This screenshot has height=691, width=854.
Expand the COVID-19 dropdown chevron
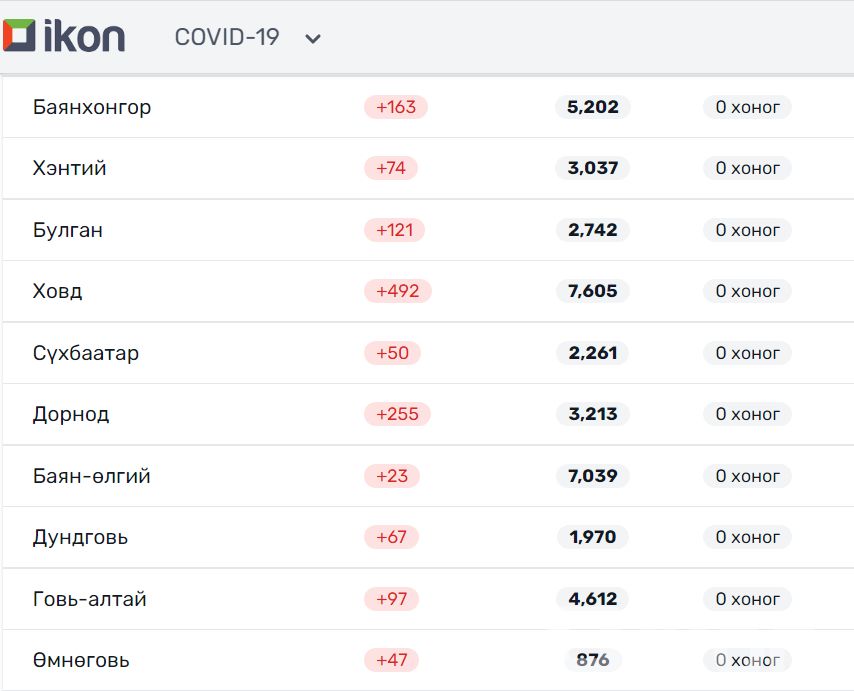pyautogui.click(x=313, y=39)
